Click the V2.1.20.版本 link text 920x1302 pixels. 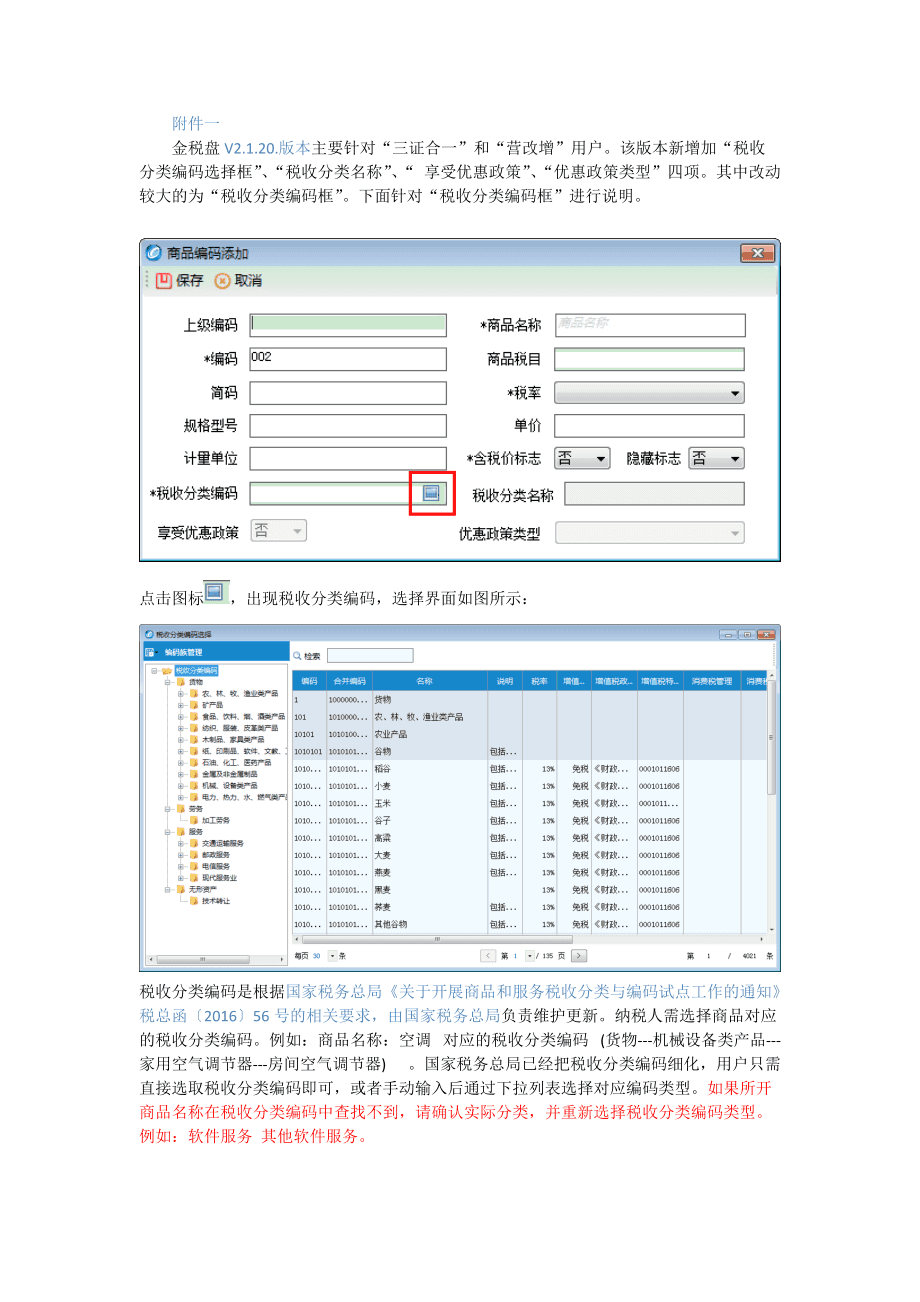(267, 147)
